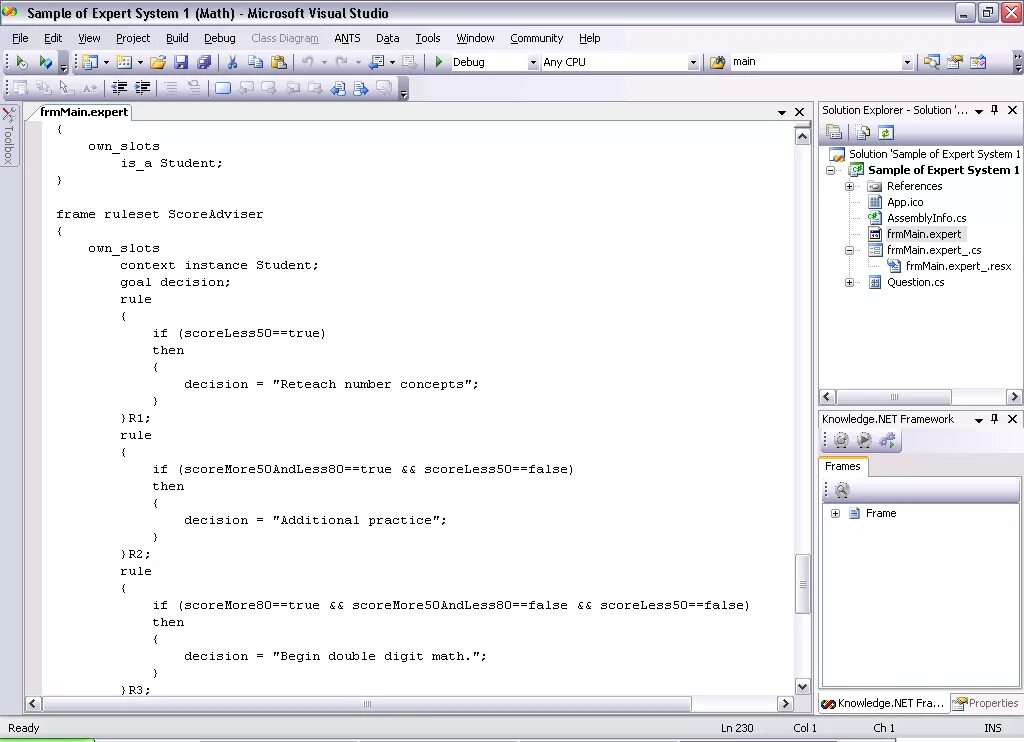Select frmMain.expert in Solution Explorer
The width and height of the screenshot is (1024, 742).
point(923,234)
